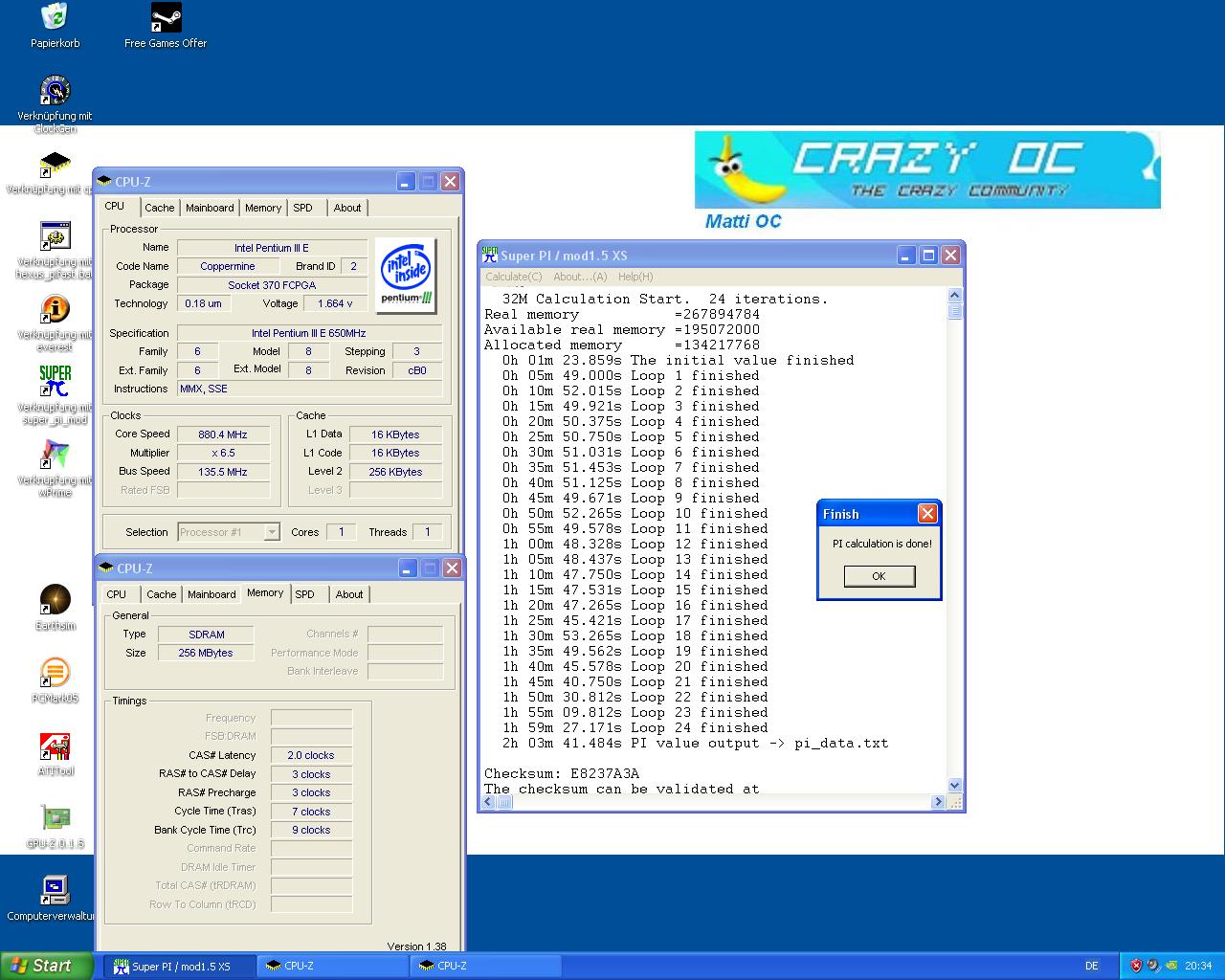Click Super PI horizontal scrollbar left arrow
Screen dimensions: 1225x980
tap(489, 802)
